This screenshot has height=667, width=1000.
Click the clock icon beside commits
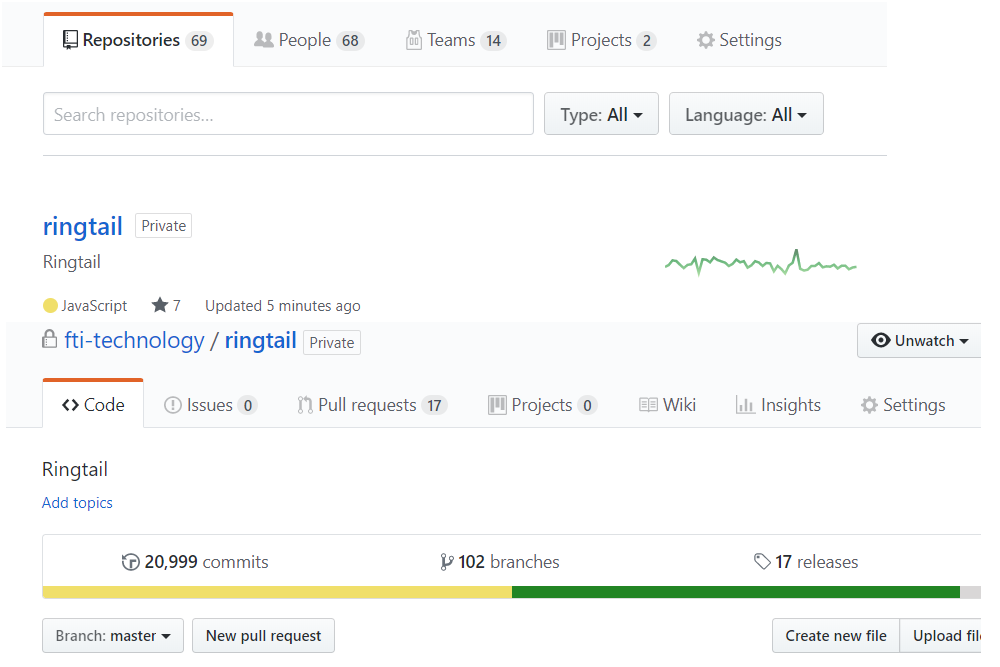tap(131, 562)
